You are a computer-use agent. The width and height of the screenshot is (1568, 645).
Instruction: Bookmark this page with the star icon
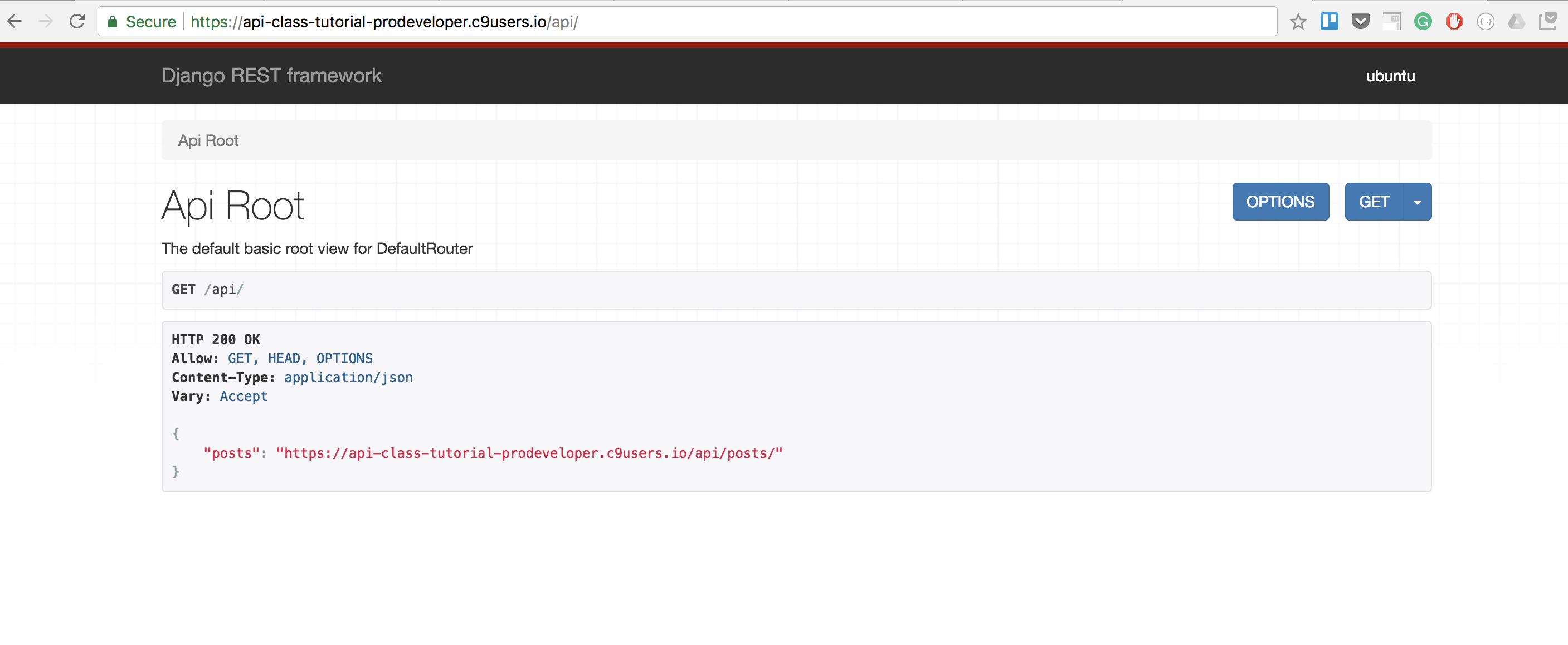(x=1298, y=22)
